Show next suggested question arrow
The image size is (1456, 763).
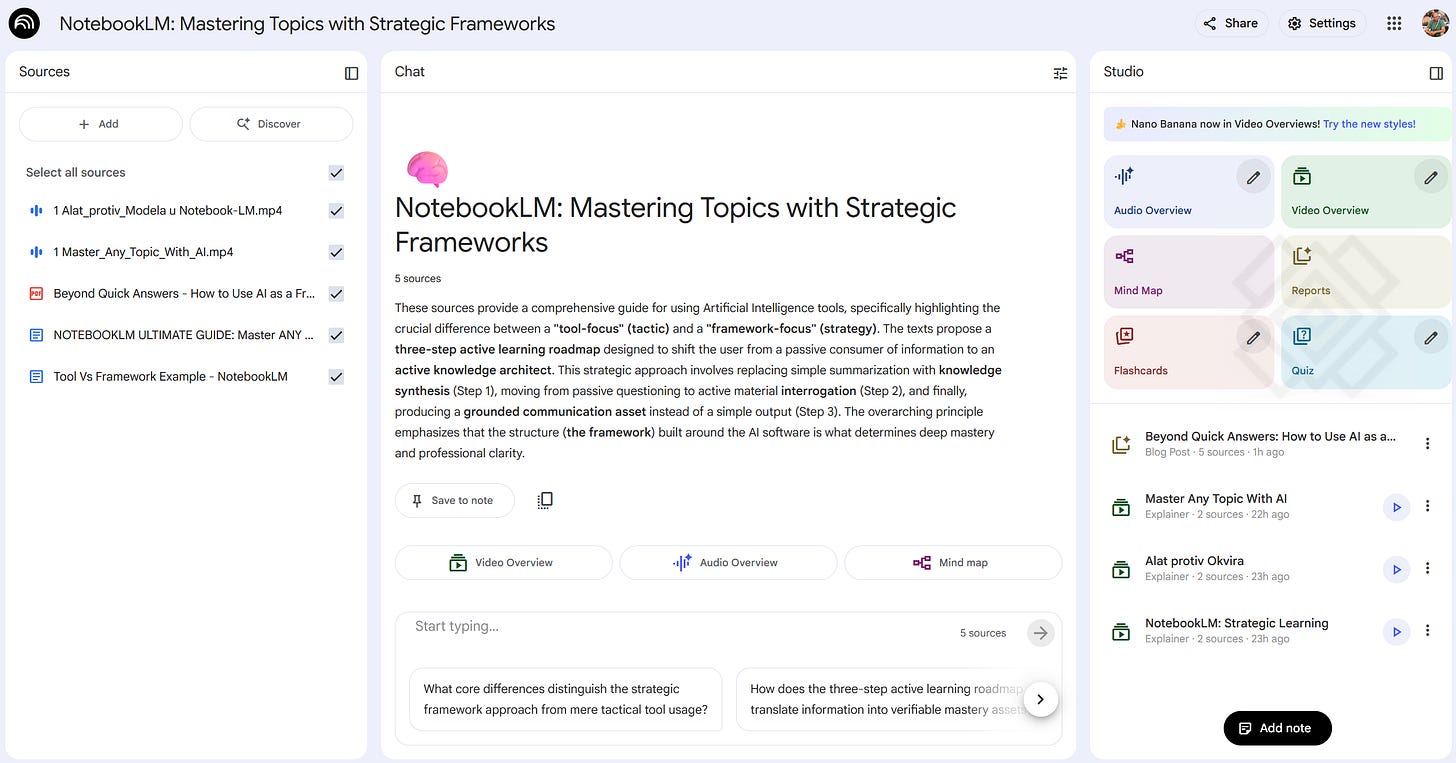click(x=1040, y=699)
